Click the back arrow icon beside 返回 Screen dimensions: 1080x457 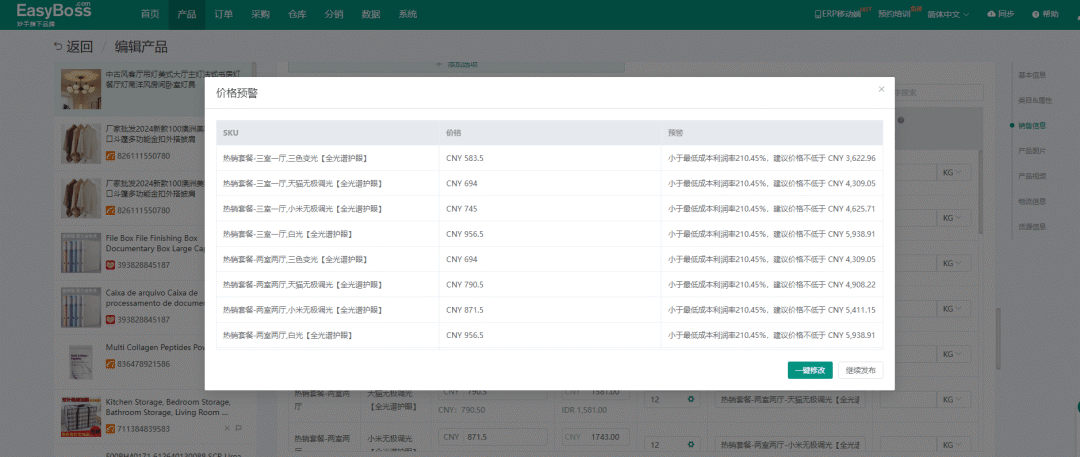coord(57,47)
